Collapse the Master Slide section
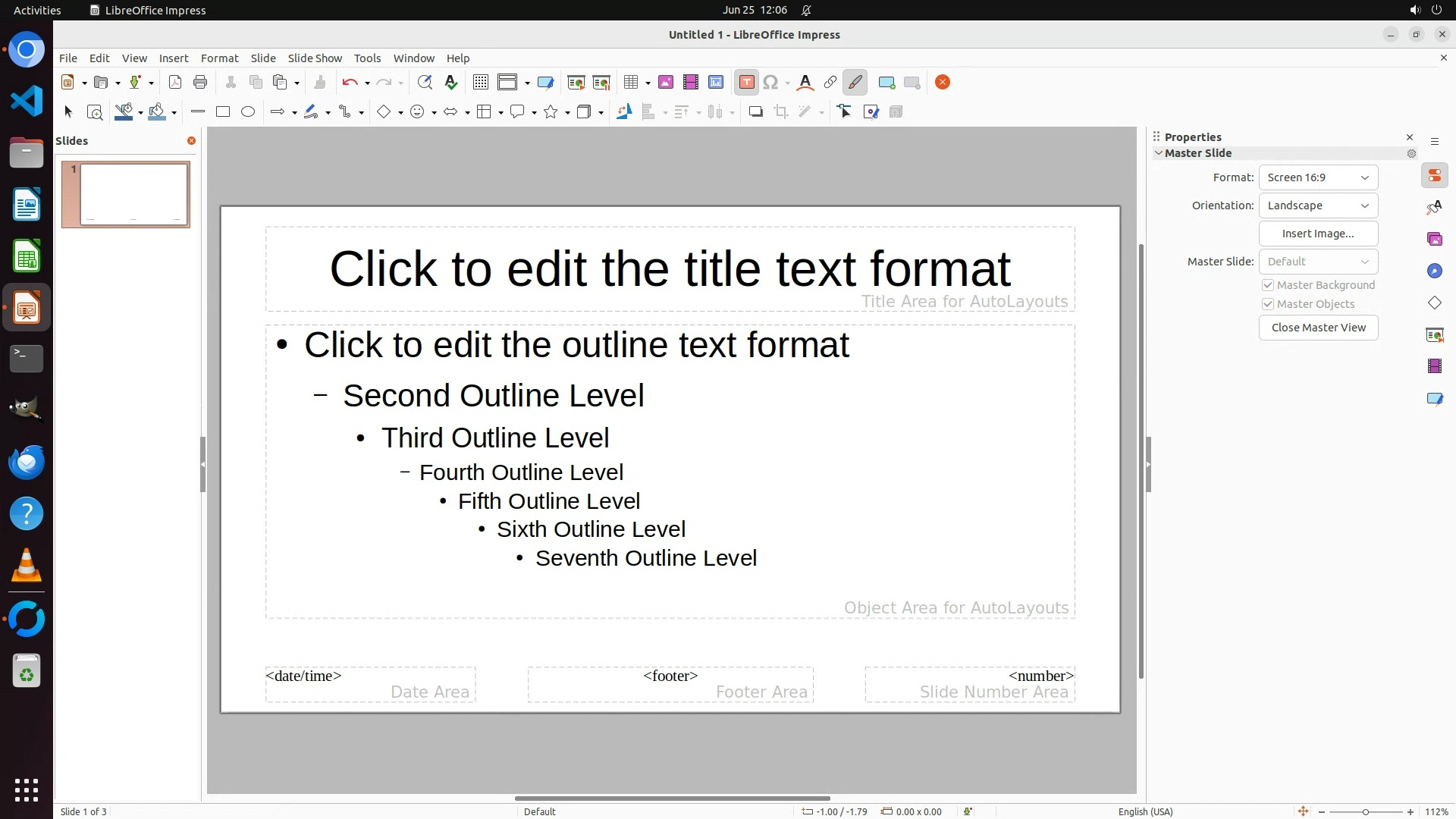Viewport: 1456px width, 819px height. click(x=1159, y=153)
